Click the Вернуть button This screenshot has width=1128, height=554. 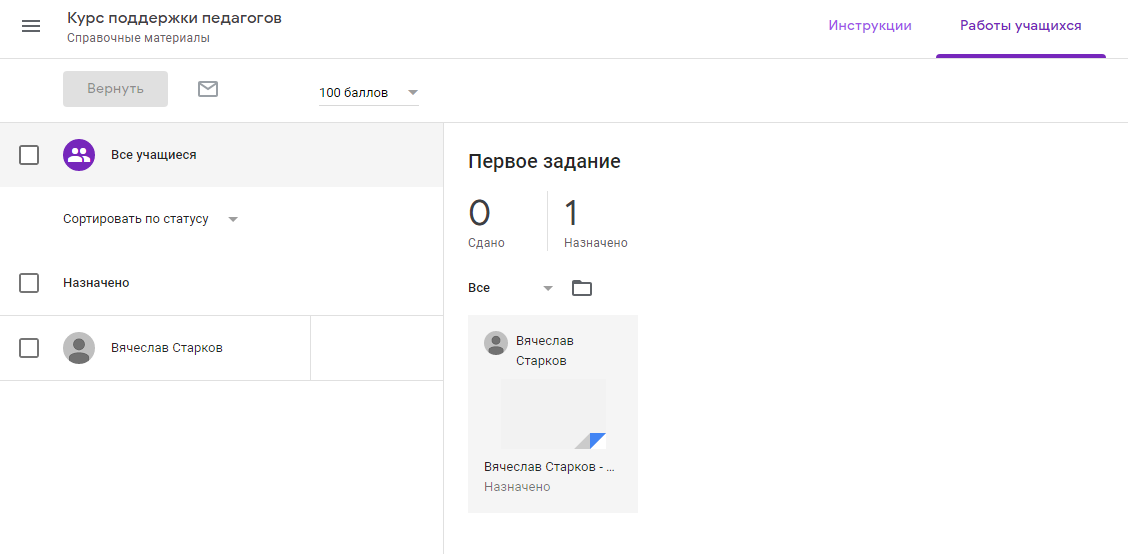(x=115, y=88)
